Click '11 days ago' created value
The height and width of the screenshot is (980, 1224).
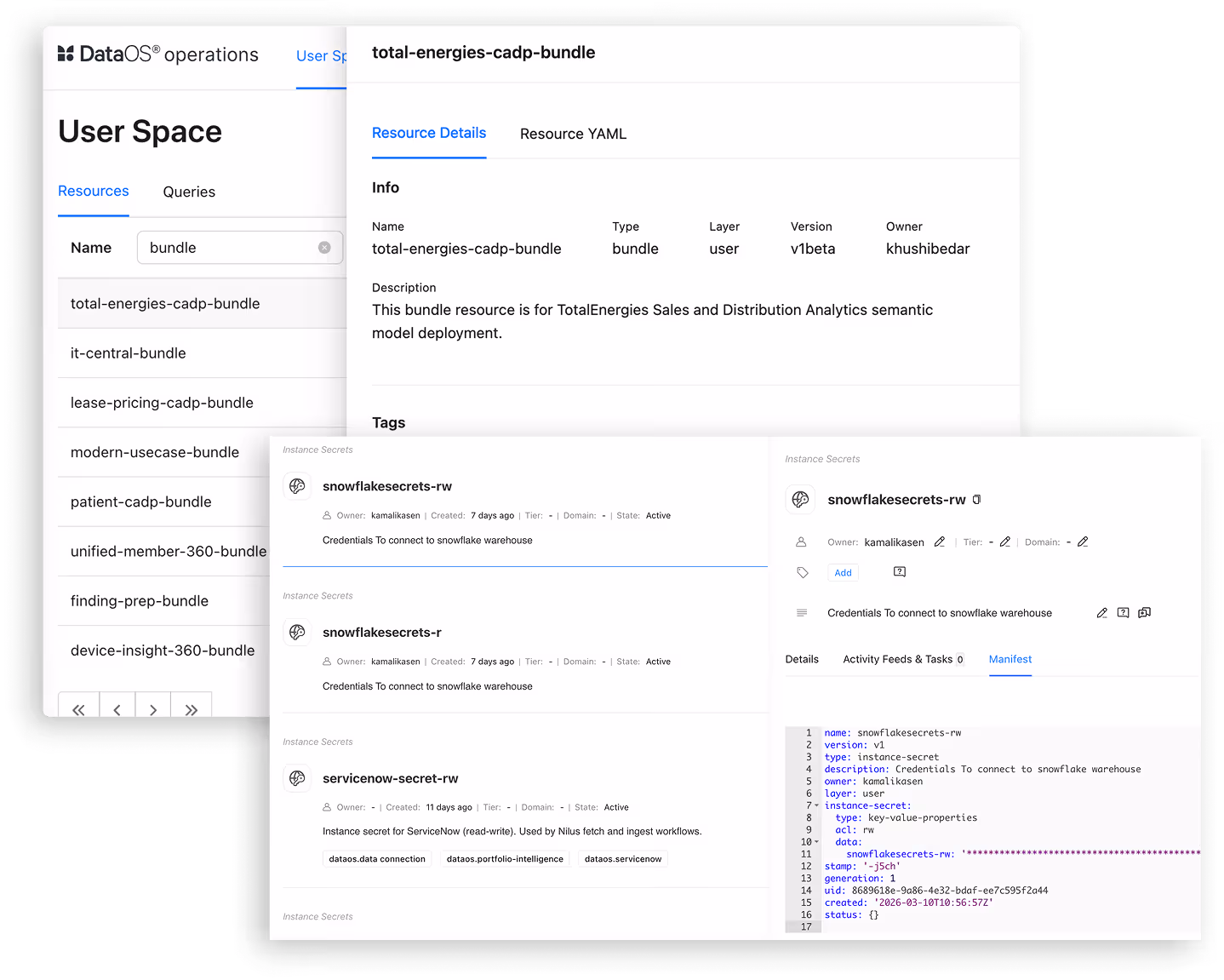click(x=449, y=807)
